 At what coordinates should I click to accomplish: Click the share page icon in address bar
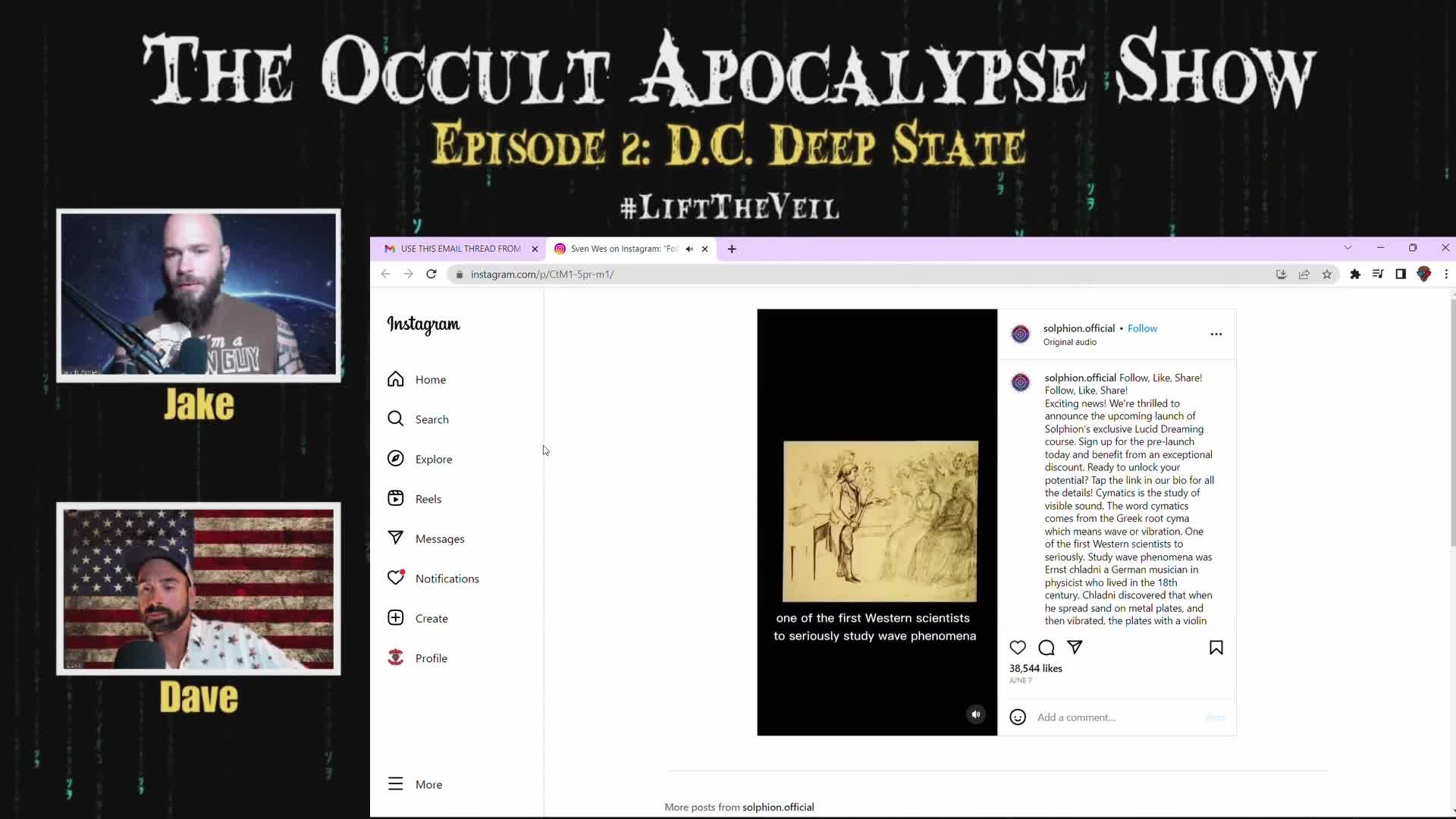point(1304,275)
